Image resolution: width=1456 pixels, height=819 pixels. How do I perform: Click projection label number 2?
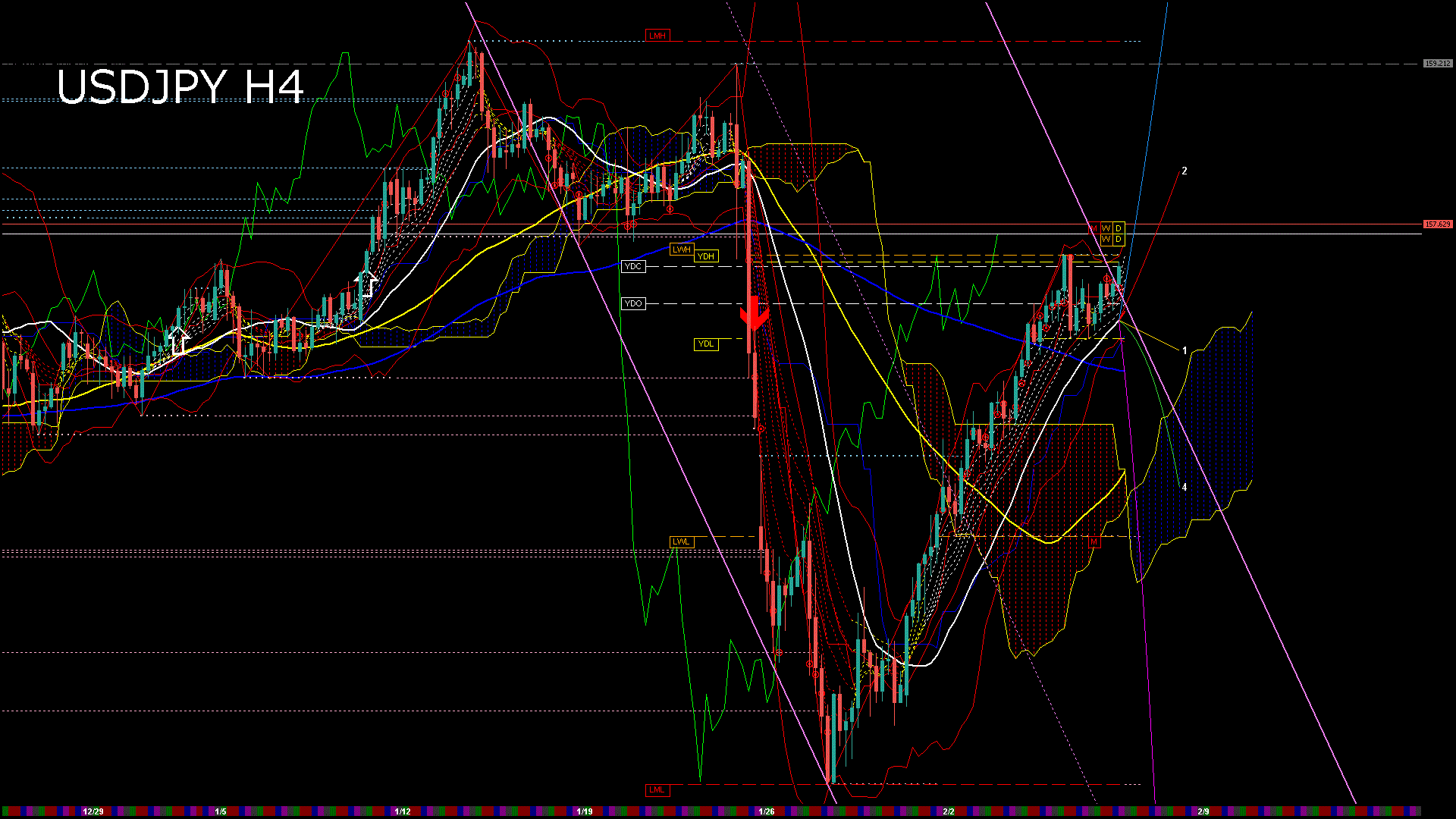point(1185,171)
